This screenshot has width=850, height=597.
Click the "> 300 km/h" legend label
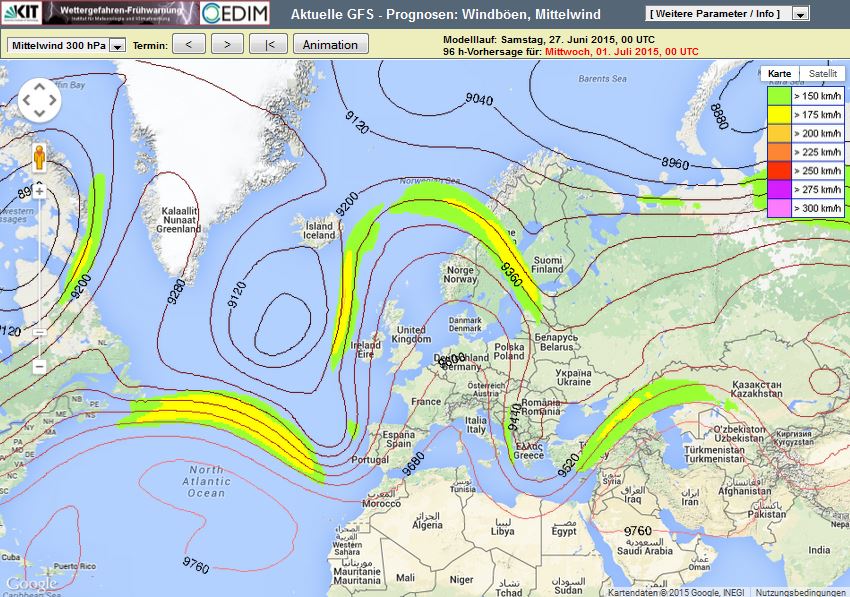(817, 208)
